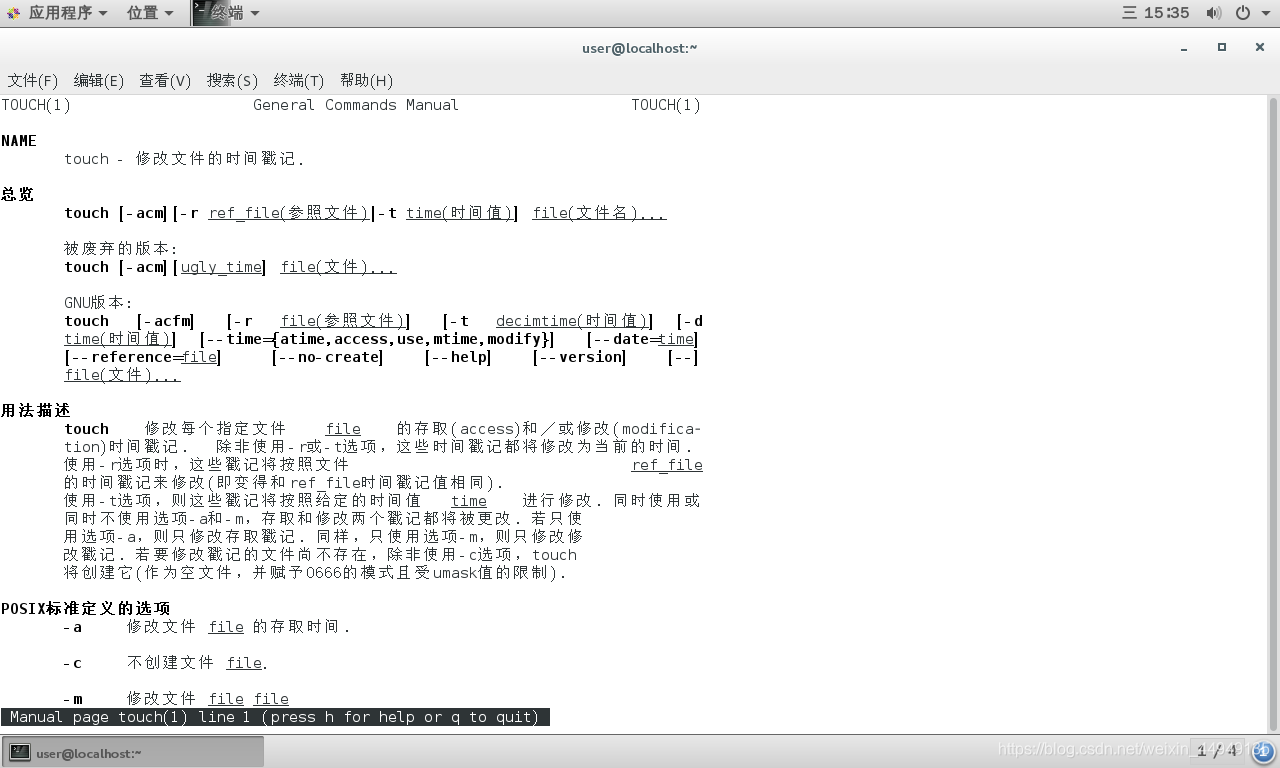Viewport: 1280px width, 768px height.
Task: Click the underlined ref_file(参照文件) text
Action: tap(289, 213)
